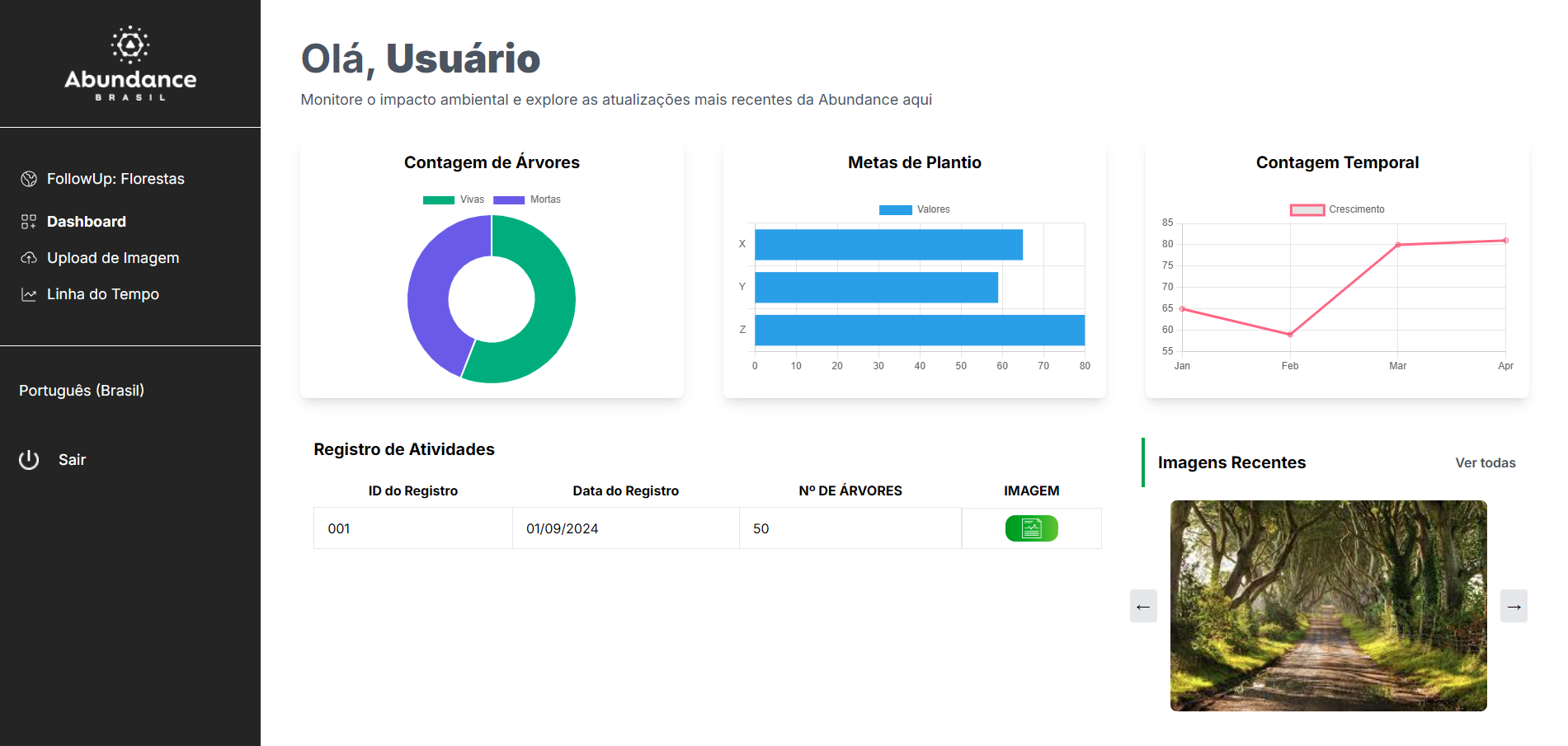
Task: Click the Jan data point on line chart
Action: (1182, 309)
